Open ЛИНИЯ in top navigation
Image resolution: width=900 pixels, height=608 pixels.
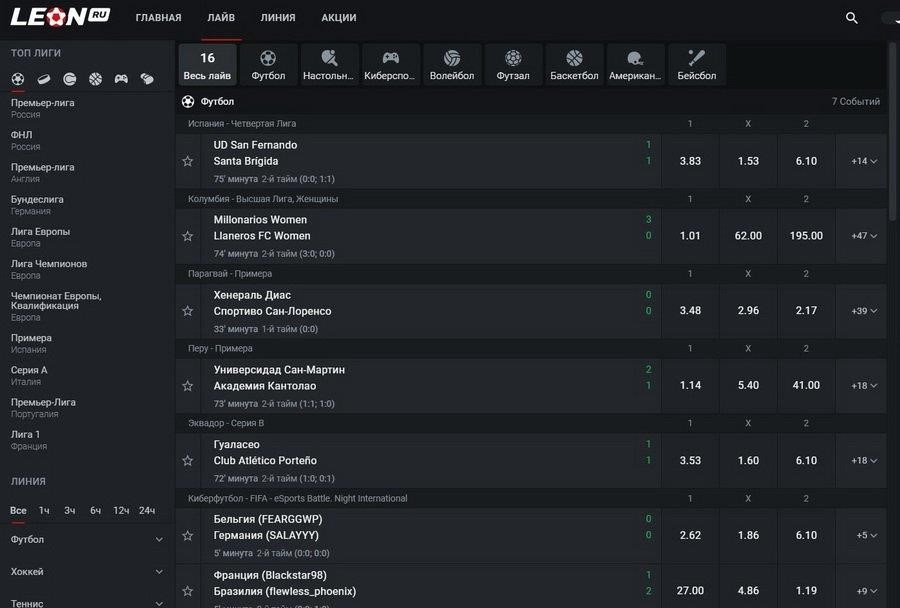click(x=278, y=18)
